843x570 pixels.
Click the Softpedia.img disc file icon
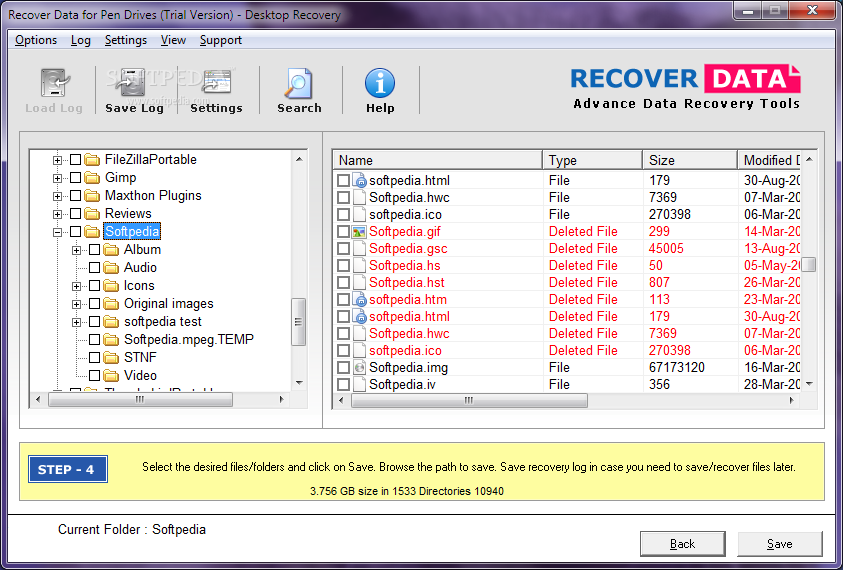tap(359, 368)
